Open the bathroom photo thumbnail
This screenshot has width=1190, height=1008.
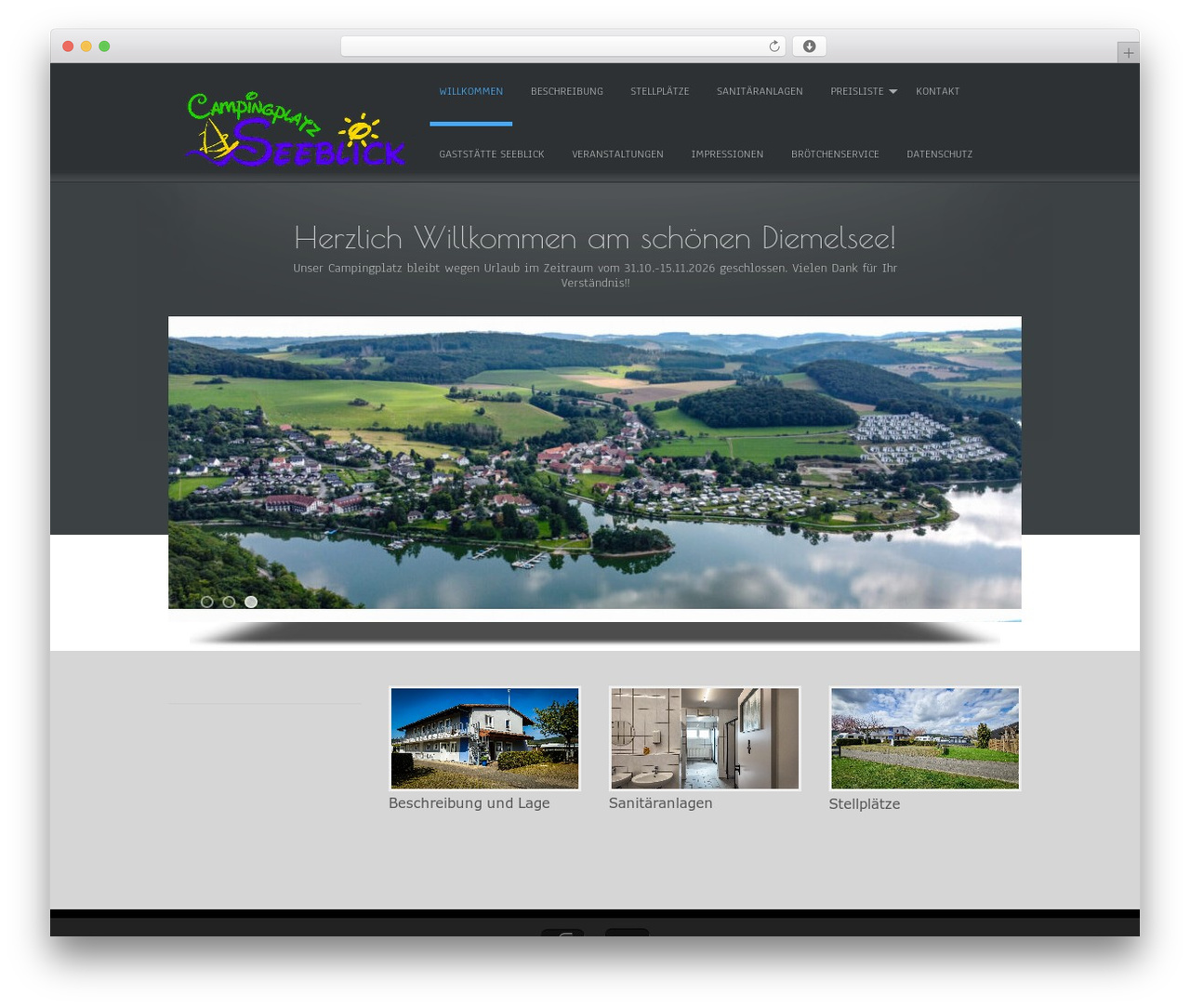tap(705, 738)
